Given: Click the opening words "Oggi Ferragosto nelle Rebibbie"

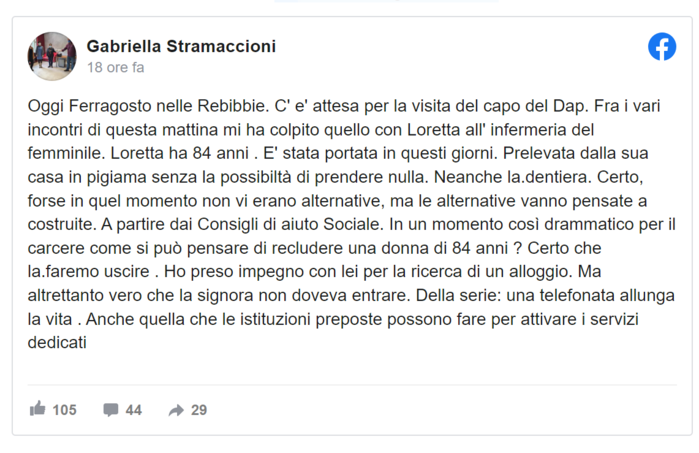Looking at the screenshot, I should coord(136,105).
